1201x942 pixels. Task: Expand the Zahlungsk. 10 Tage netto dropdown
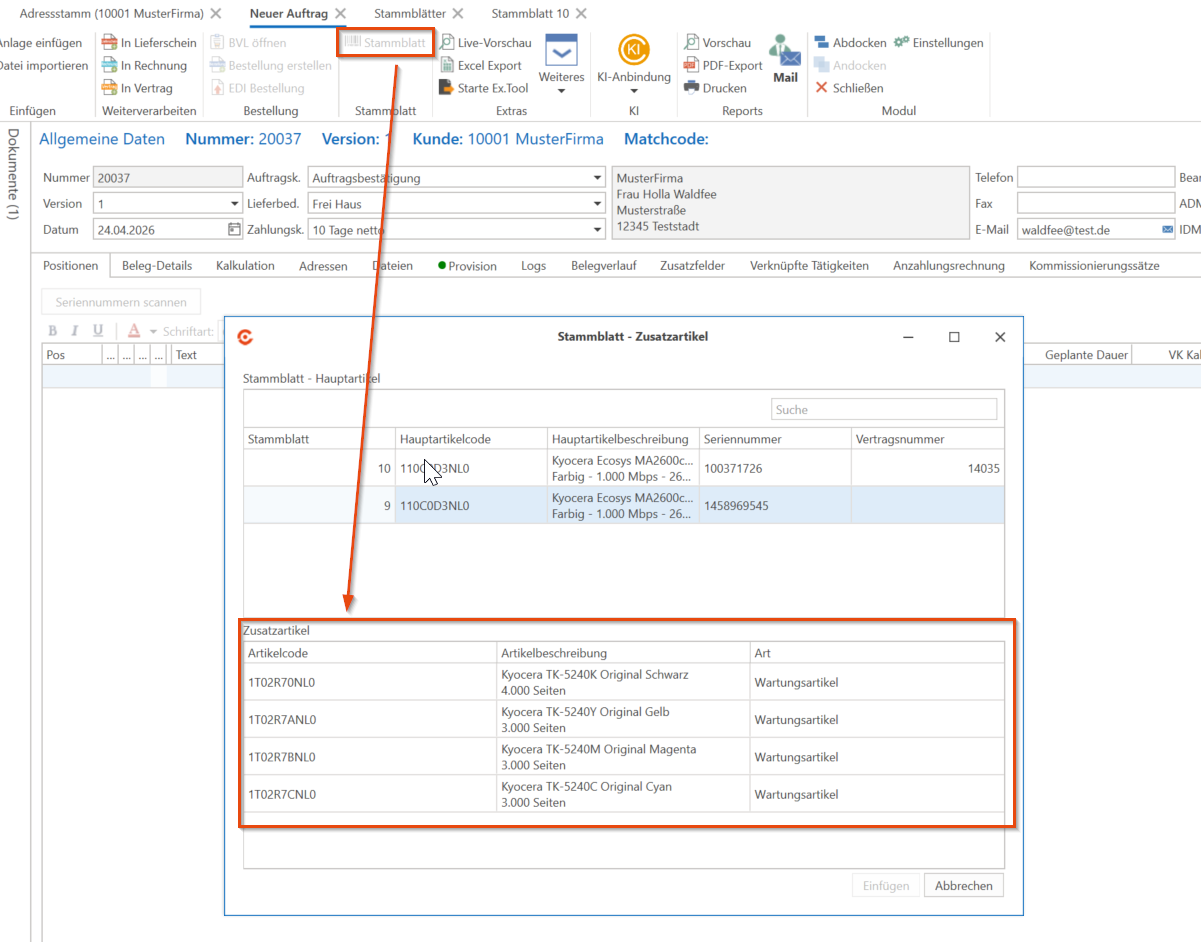pos(598,230)
